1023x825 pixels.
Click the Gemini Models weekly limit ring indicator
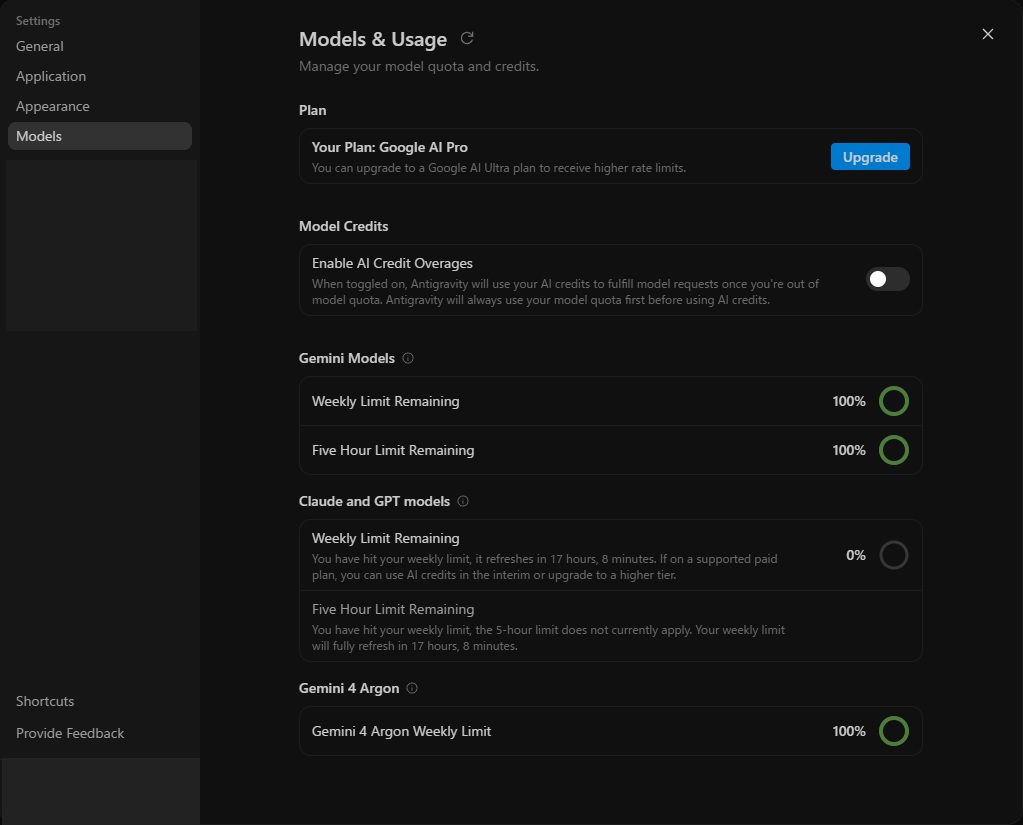[894, 401]
